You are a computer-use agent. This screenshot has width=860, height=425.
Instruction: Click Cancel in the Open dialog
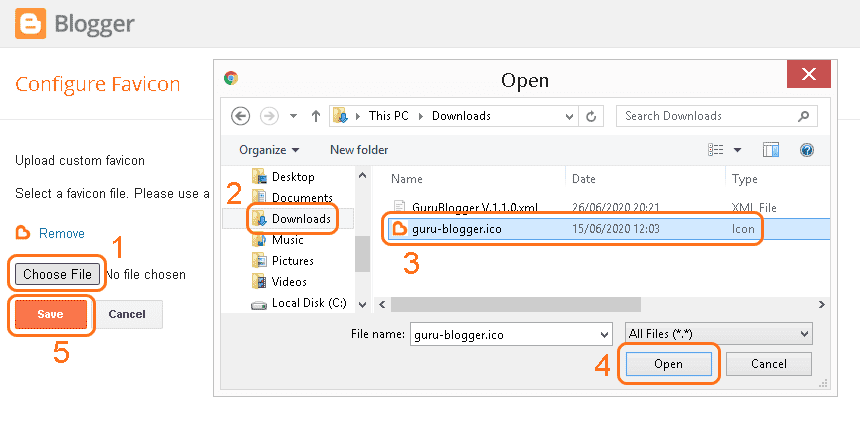[768, 364]
